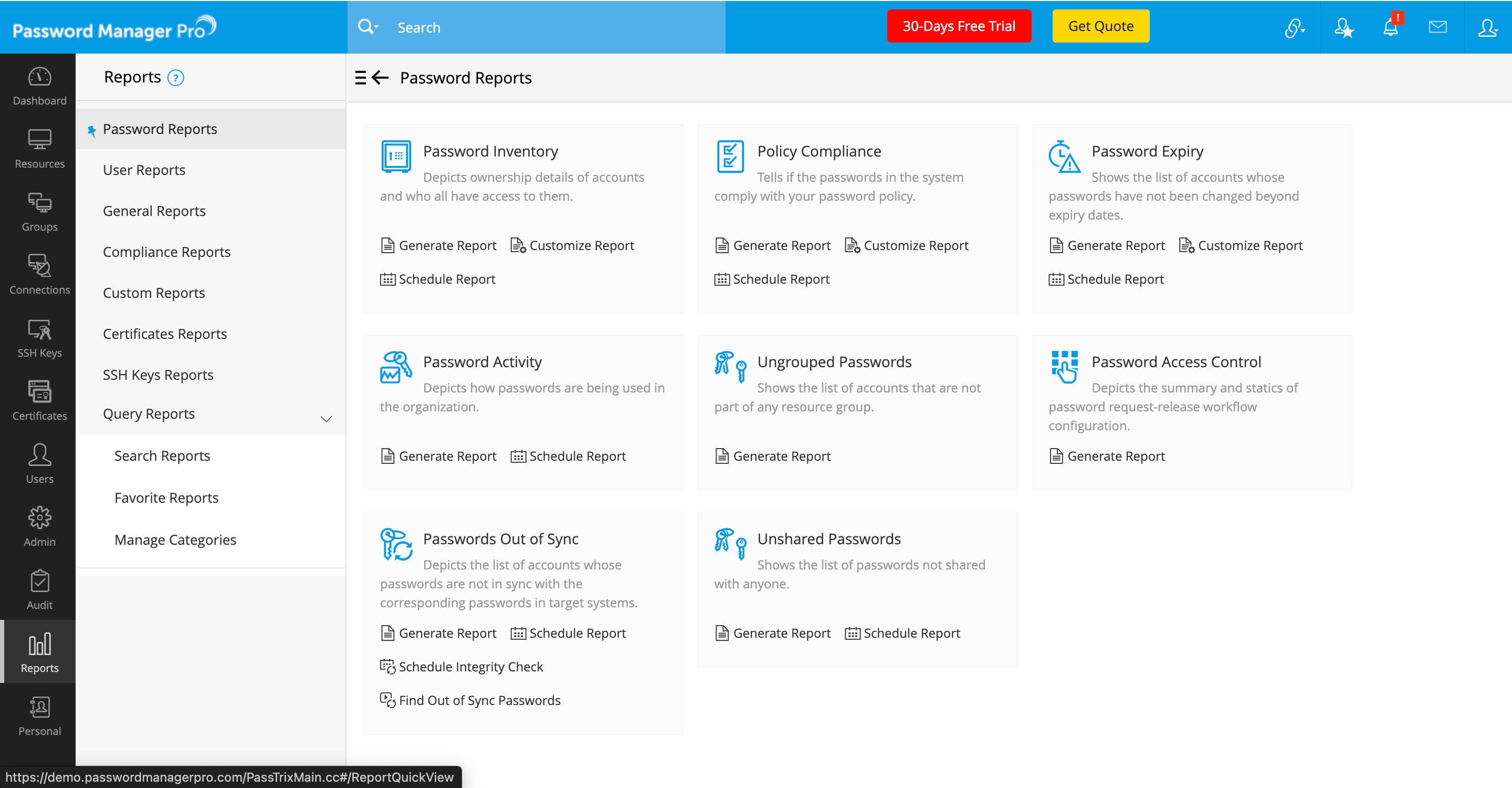Open the link icon dropdown in header
The image size is (1512, 788).
click(1294, 27)
